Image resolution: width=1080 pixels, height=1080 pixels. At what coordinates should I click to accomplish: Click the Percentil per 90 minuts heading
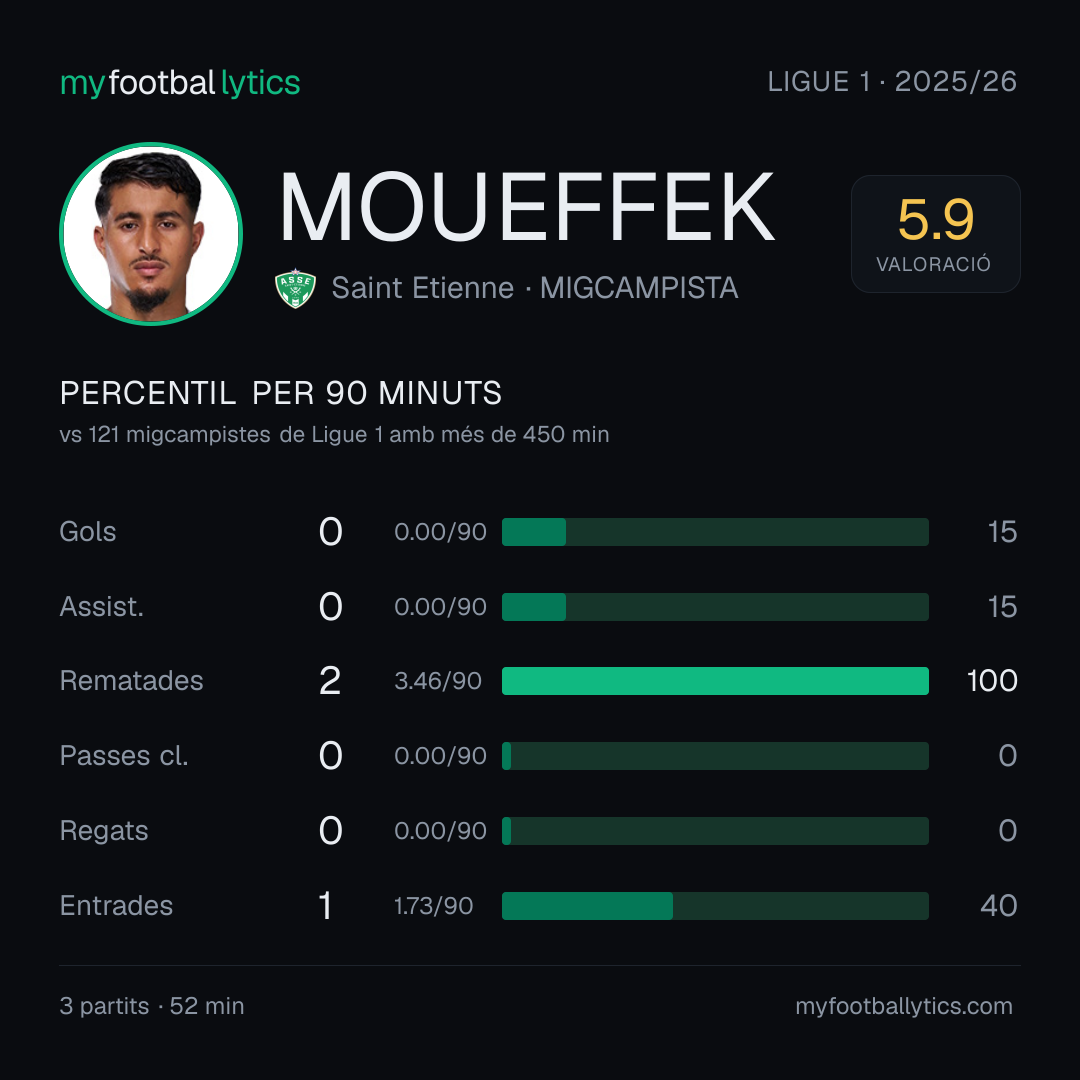[x=281, y=393]
